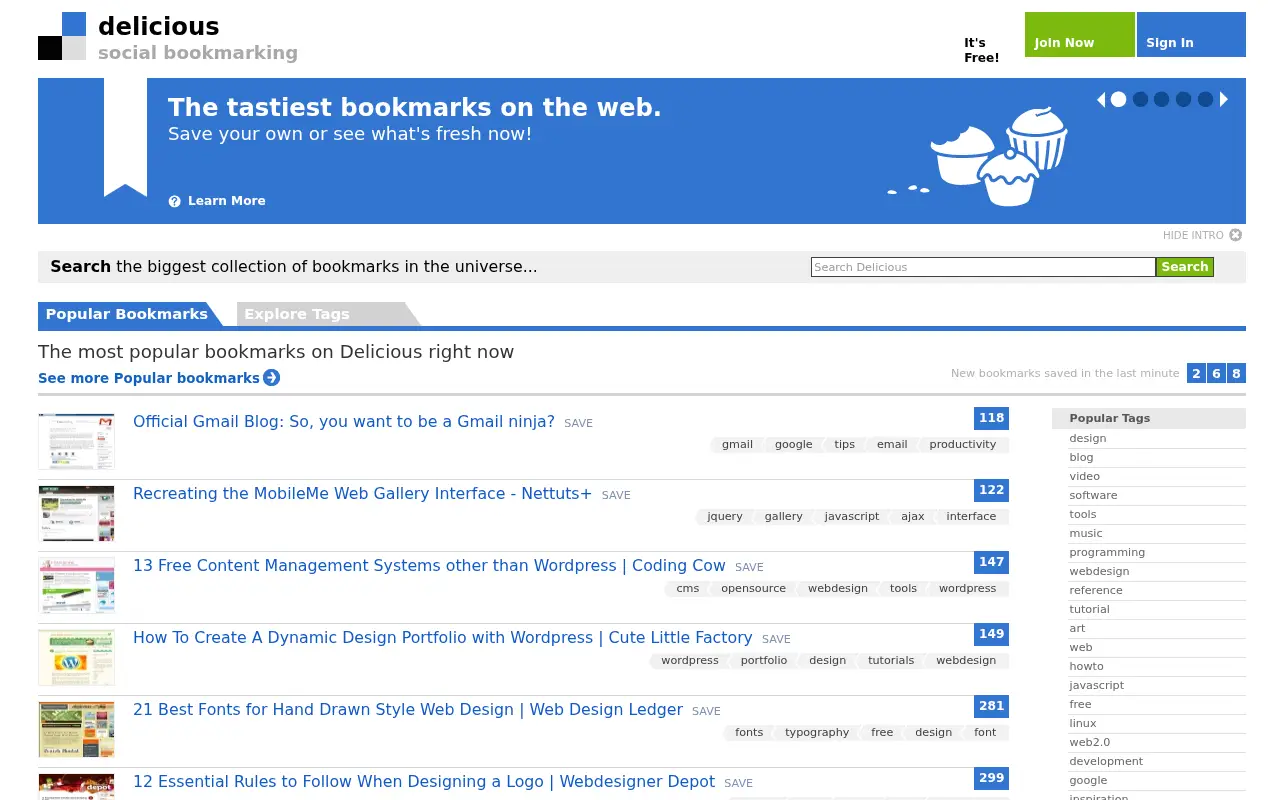
Task: Click the green Search button
Action: point(1185,267)
